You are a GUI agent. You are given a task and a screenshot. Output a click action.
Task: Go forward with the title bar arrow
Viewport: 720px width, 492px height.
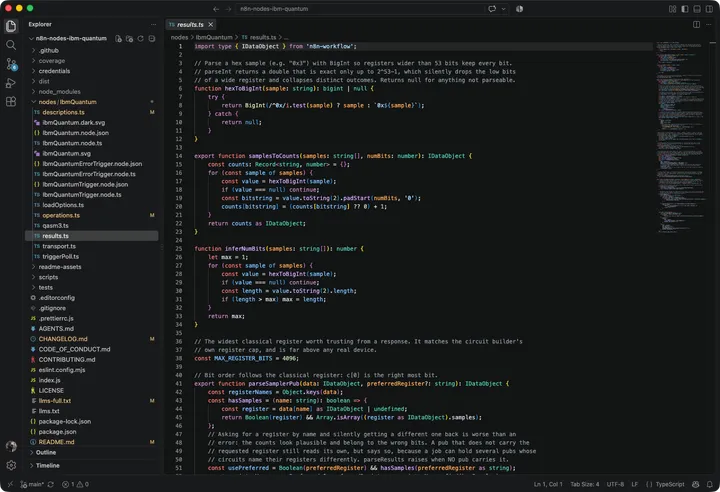tap(228, 9)
